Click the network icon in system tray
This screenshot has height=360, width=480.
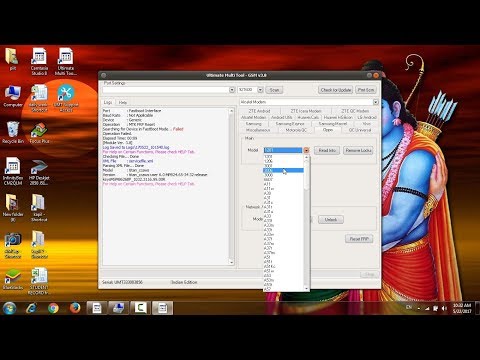click(x=427, y=308)
